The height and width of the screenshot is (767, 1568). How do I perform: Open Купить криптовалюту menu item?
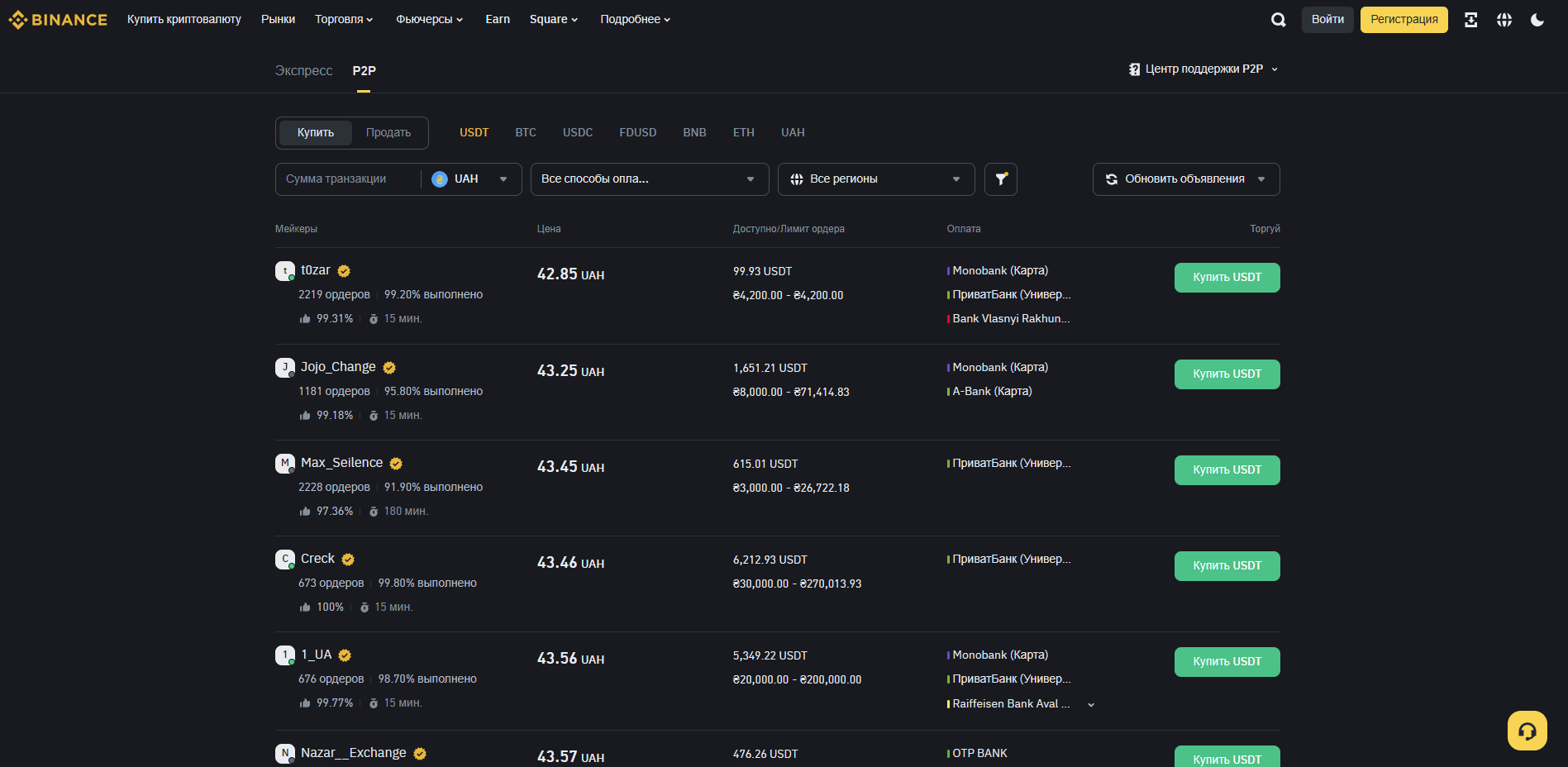[x=184, y=19]
